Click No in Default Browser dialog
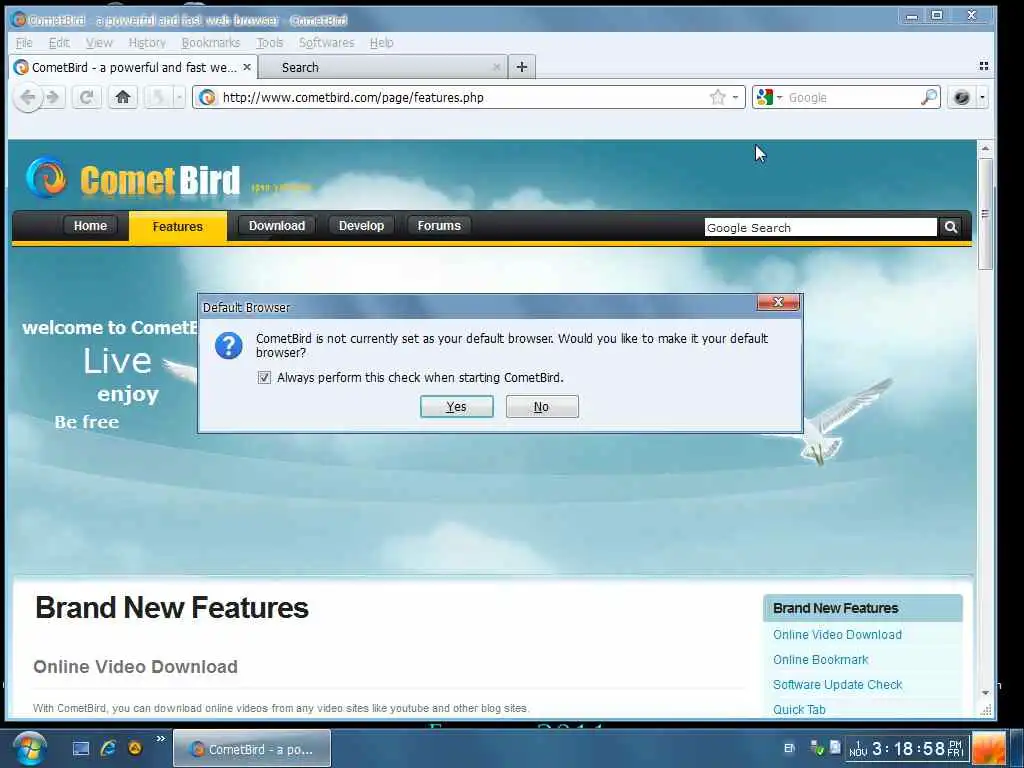 pyautogui.click(x=541, y=406)
